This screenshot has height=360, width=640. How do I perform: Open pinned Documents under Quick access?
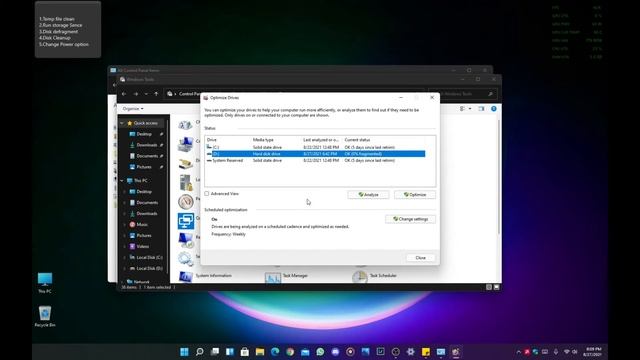pyautogui.click(x=147, y=156)
